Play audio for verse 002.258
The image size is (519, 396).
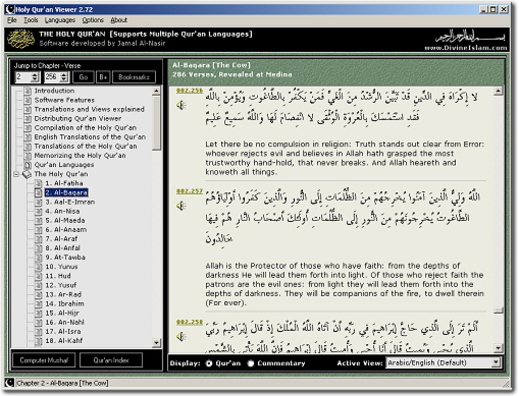coord(181,336)
